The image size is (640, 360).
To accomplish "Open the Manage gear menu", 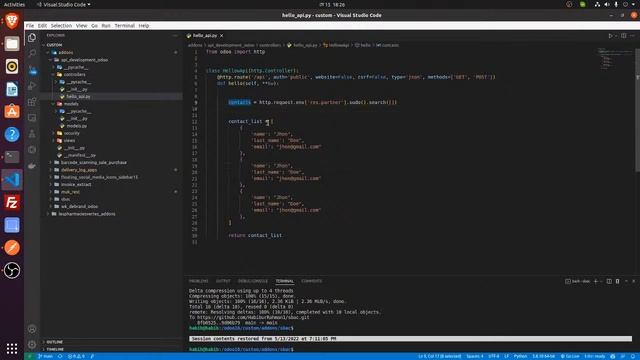I will (x=32, y=344).
